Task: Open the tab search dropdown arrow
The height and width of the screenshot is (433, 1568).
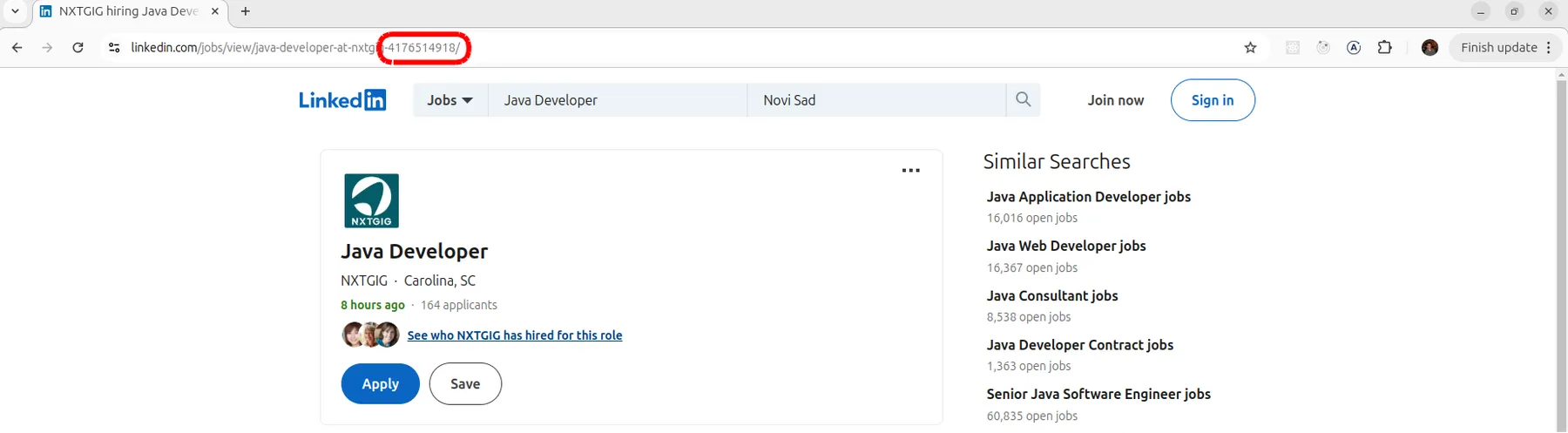Action: pos(15,11)
